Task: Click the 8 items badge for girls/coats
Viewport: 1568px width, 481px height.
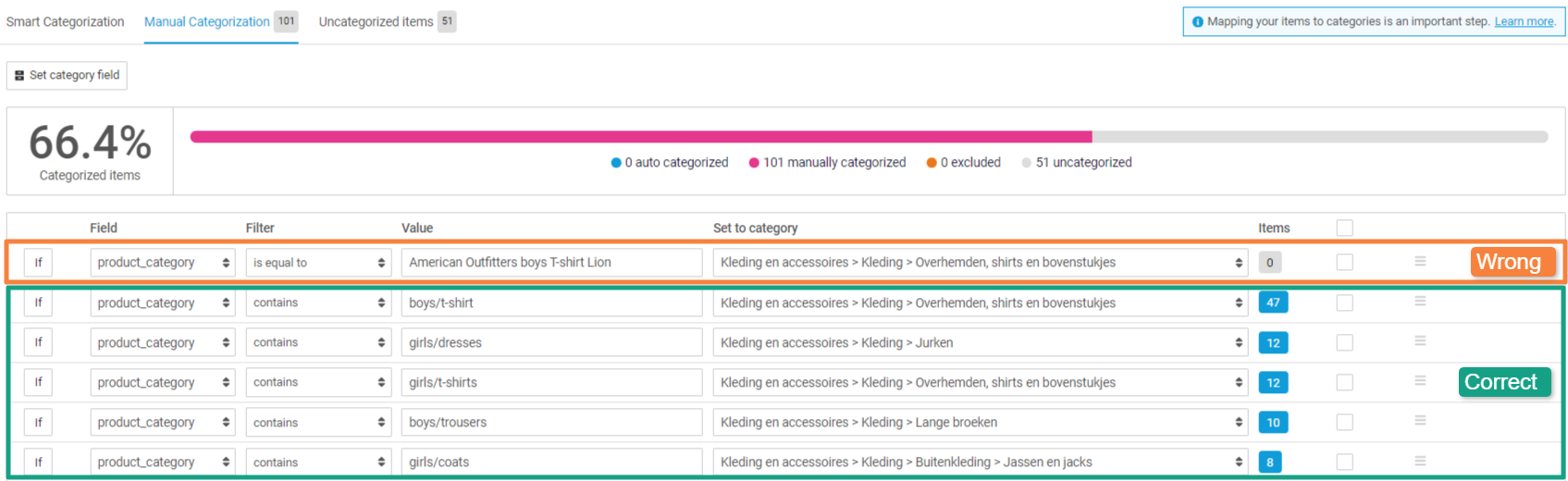Action: tap(1269, 462)
